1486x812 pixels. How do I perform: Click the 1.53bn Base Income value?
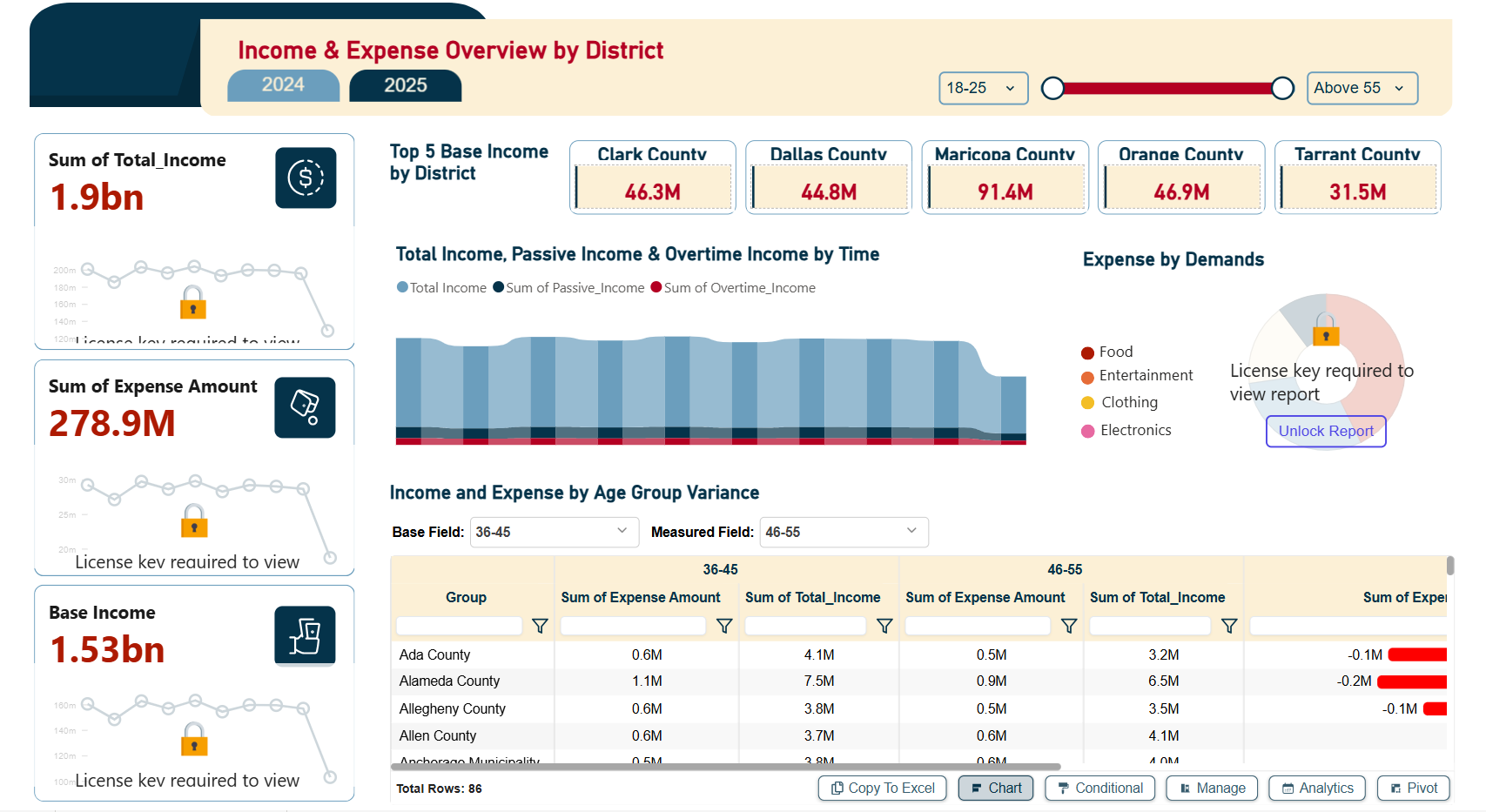pyautogui.click(x=107, y=650)
